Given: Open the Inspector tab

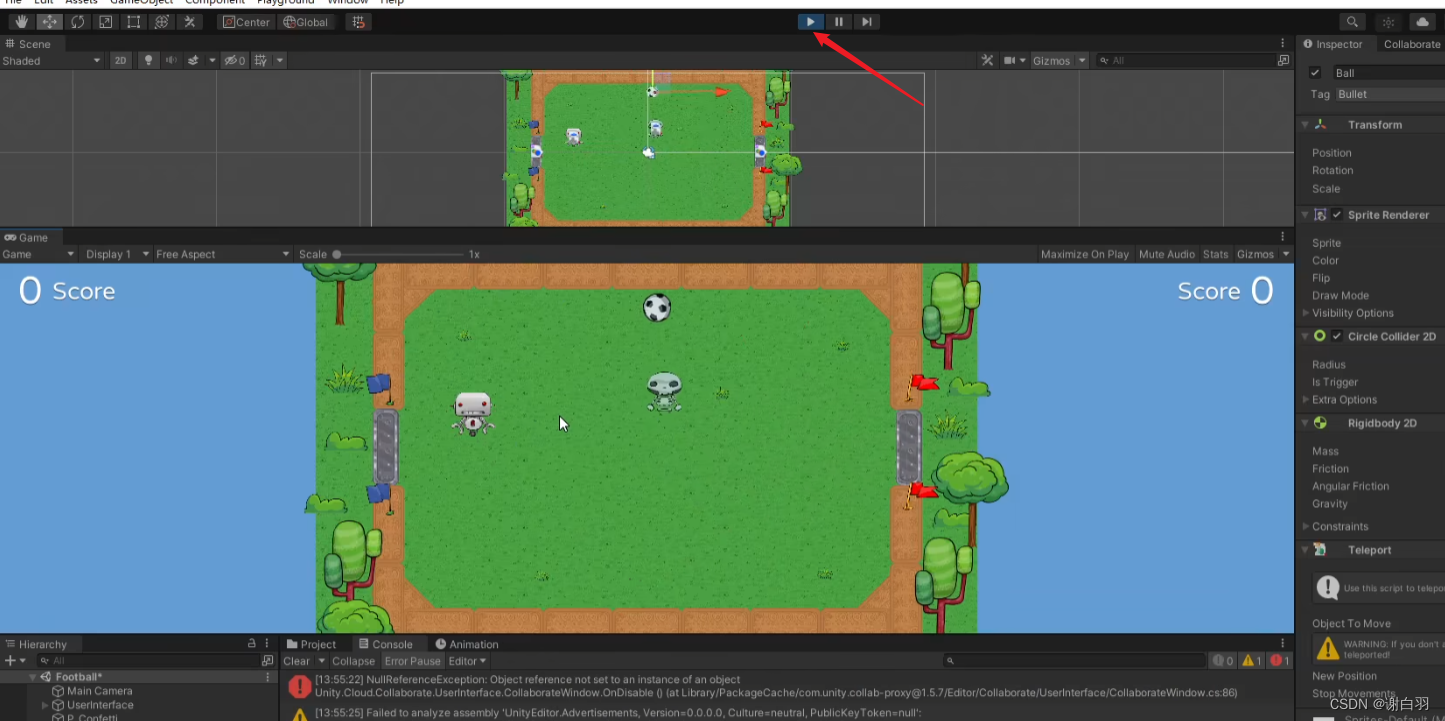Looking at the screenshot, I should [x=1334, y=44].
